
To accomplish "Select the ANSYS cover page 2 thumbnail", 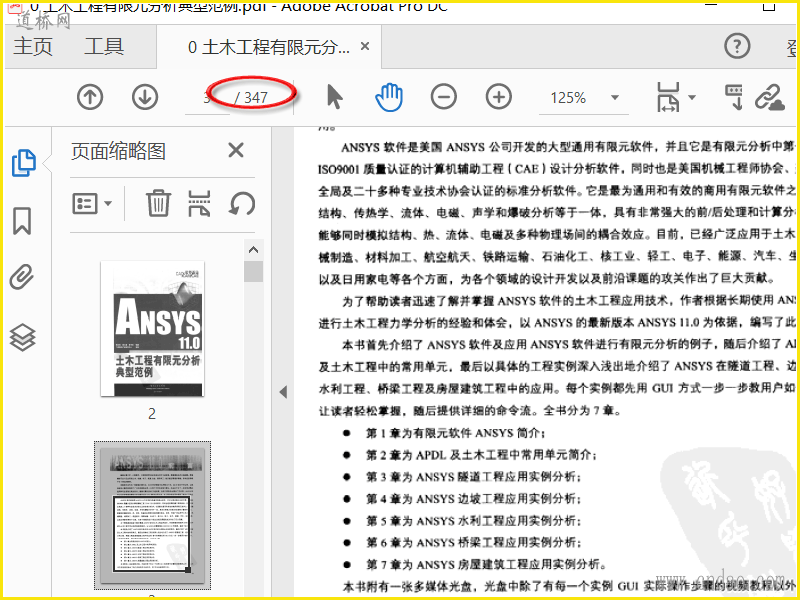I will pos(153,329).
